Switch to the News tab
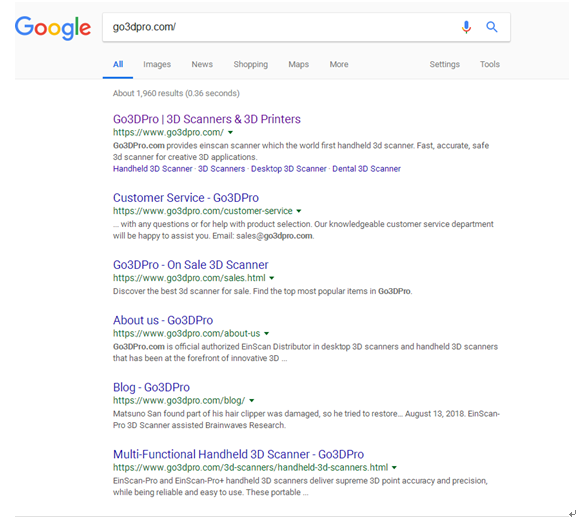579x520 pixels. point(202,64)
